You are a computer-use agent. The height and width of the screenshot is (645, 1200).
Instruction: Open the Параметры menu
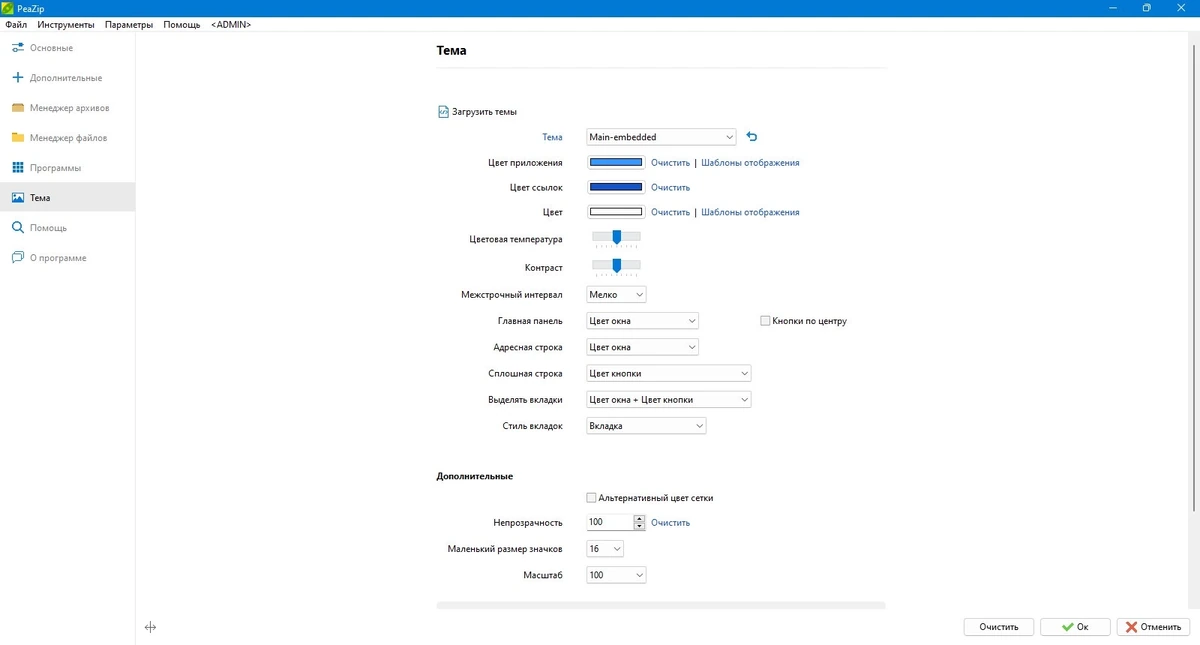[x=129, y=24]
